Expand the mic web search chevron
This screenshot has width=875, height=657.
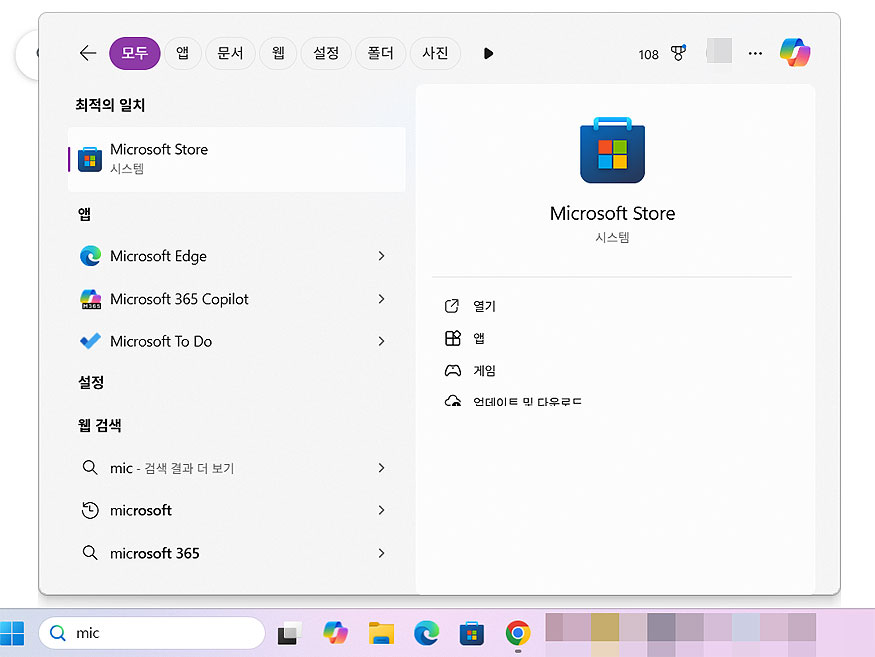(381, 468)
